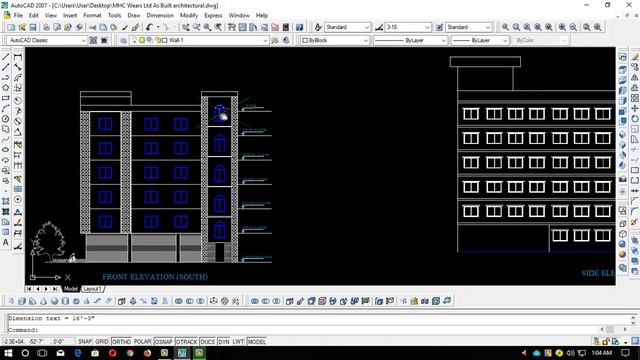Toggle DUCS in status bar
Viewport: 640px width, 360px height.
point(207,342)
